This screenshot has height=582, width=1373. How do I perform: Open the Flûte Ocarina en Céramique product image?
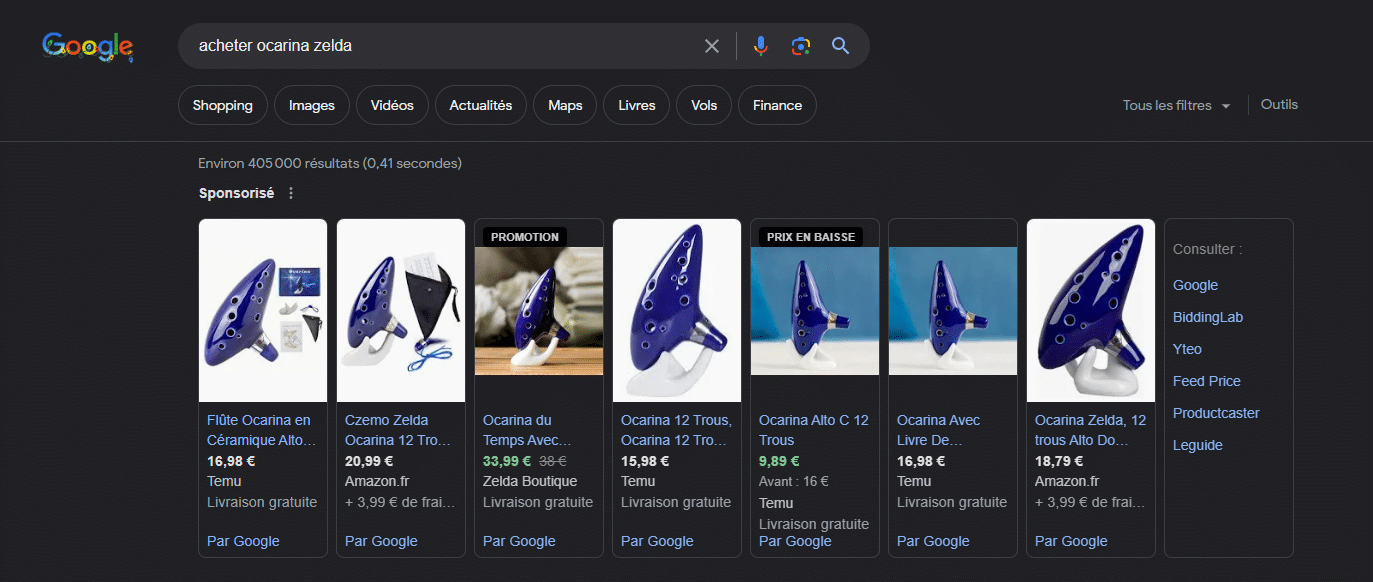(263, 310)
